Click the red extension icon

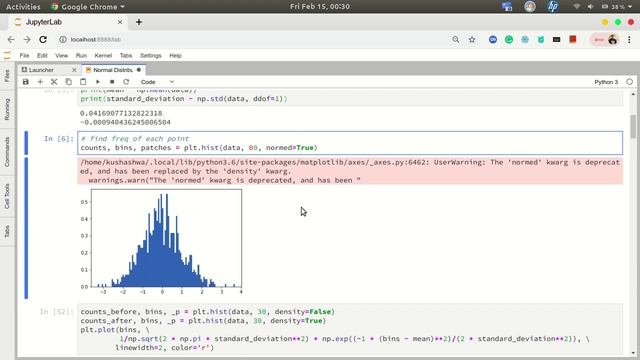[x=573, y=39]
